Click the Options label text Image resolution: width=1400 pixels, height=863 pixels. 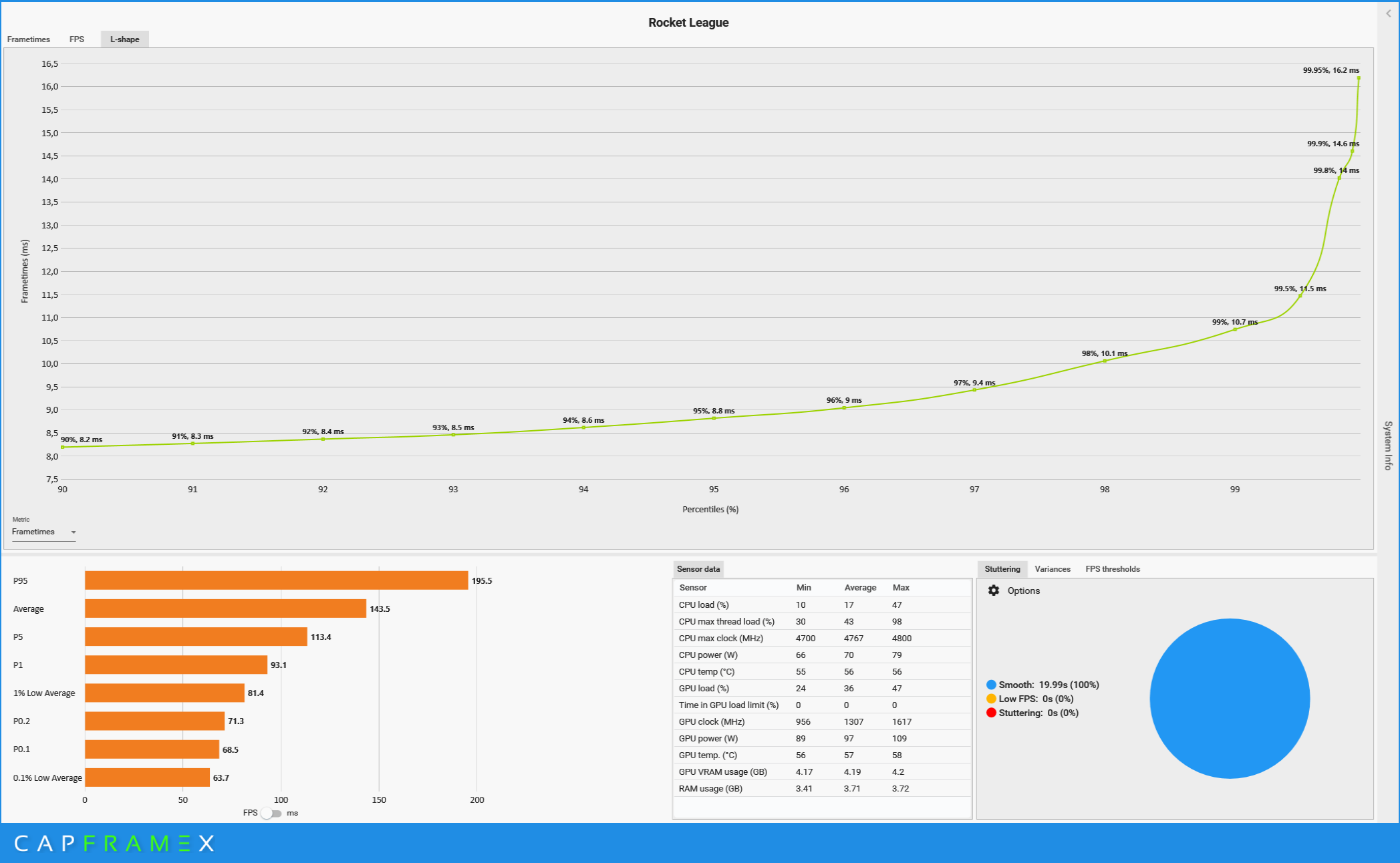click(x=1023, y=590)
